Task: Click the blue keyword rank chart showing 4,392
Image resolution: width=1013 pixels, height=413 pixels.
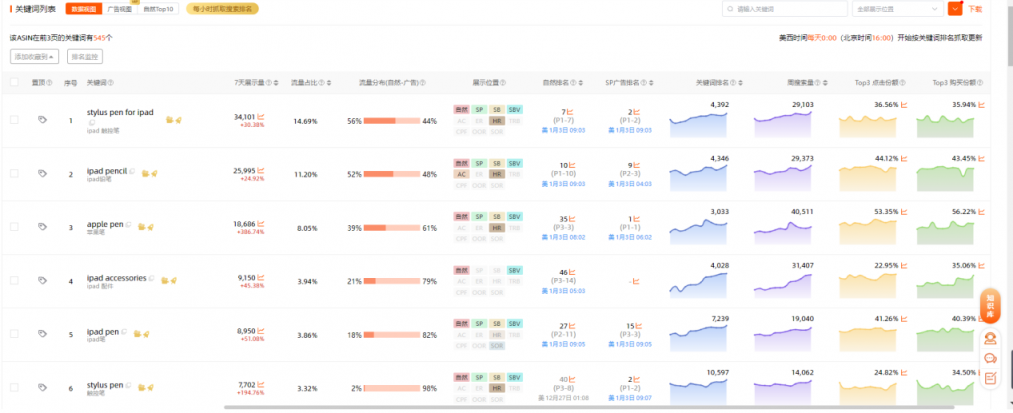Action: pos(699,123)
